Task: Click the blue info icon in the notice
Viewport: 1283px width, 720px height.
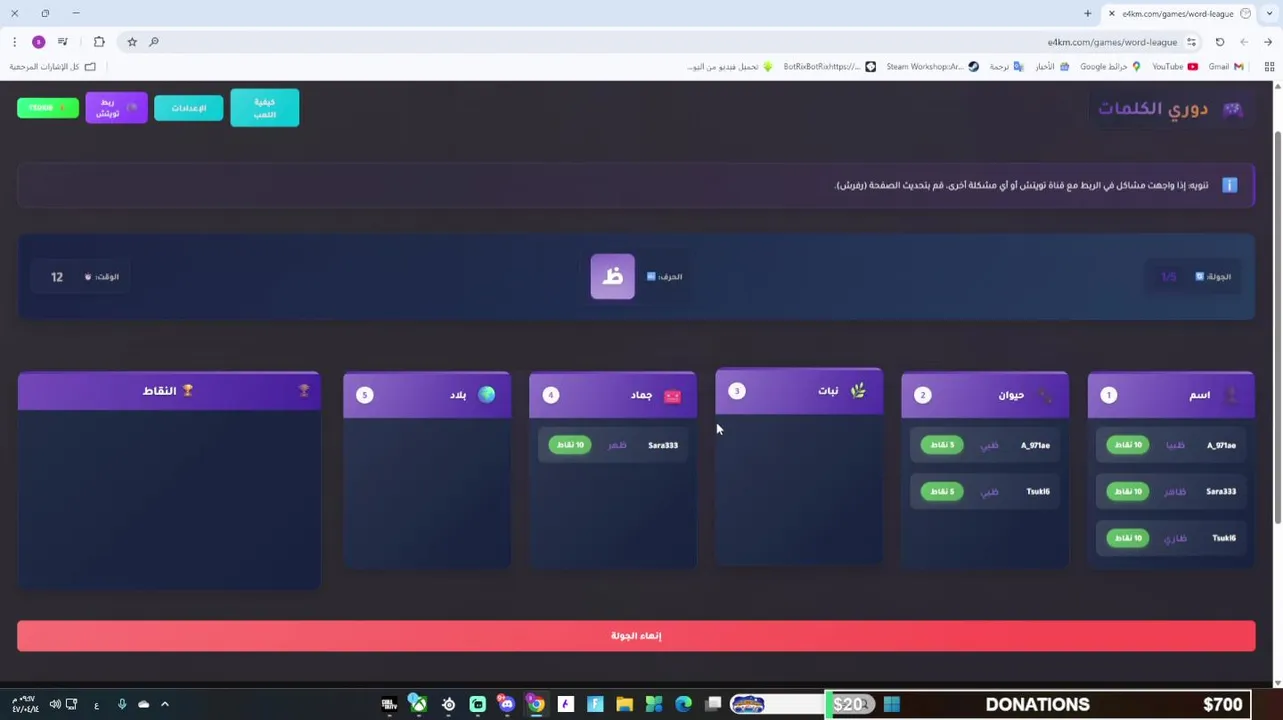Action: [x=1230, y=185]
